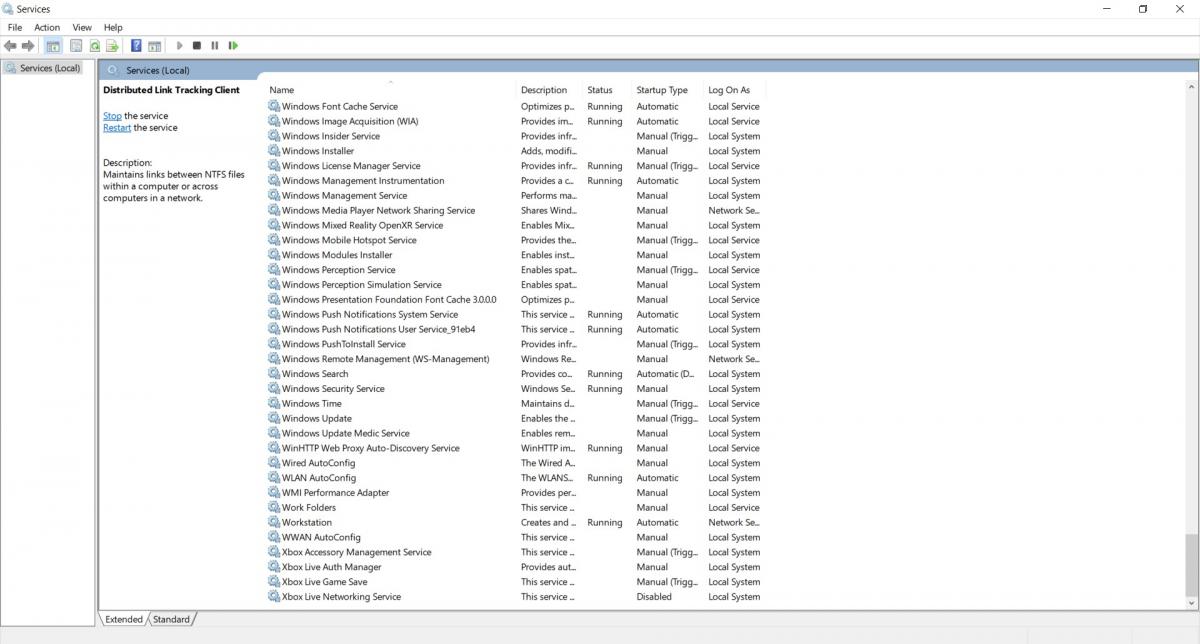Open the View menu

coord(82,27)
